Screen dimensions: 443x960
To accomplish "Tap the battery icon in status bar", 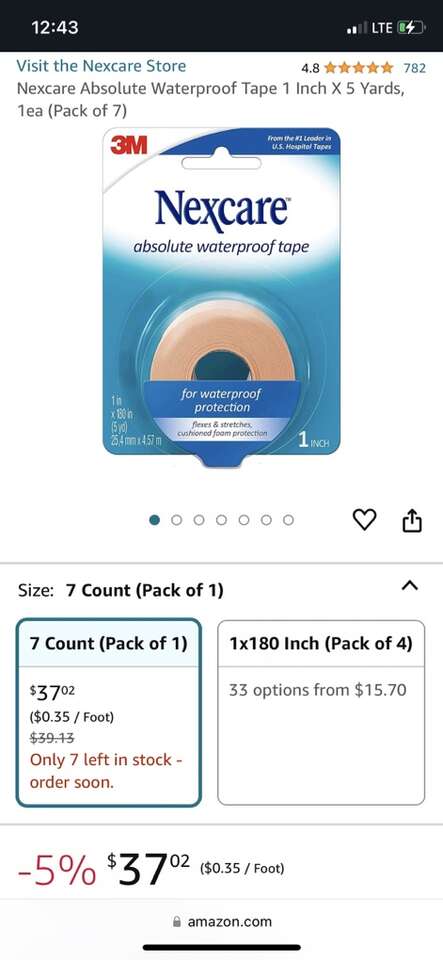I will point(408,28).
